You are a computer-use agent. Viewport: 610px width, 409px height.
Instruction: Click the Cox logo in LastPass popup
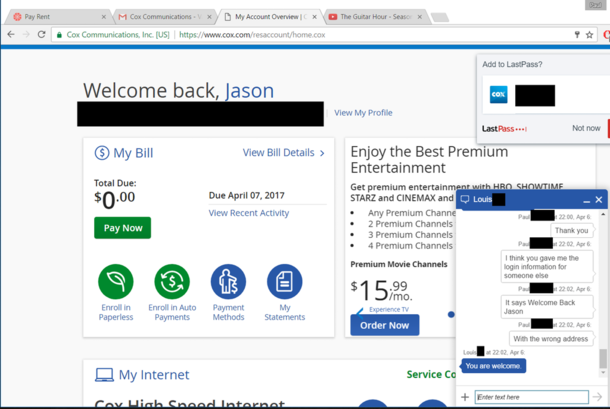coord(498,95)
